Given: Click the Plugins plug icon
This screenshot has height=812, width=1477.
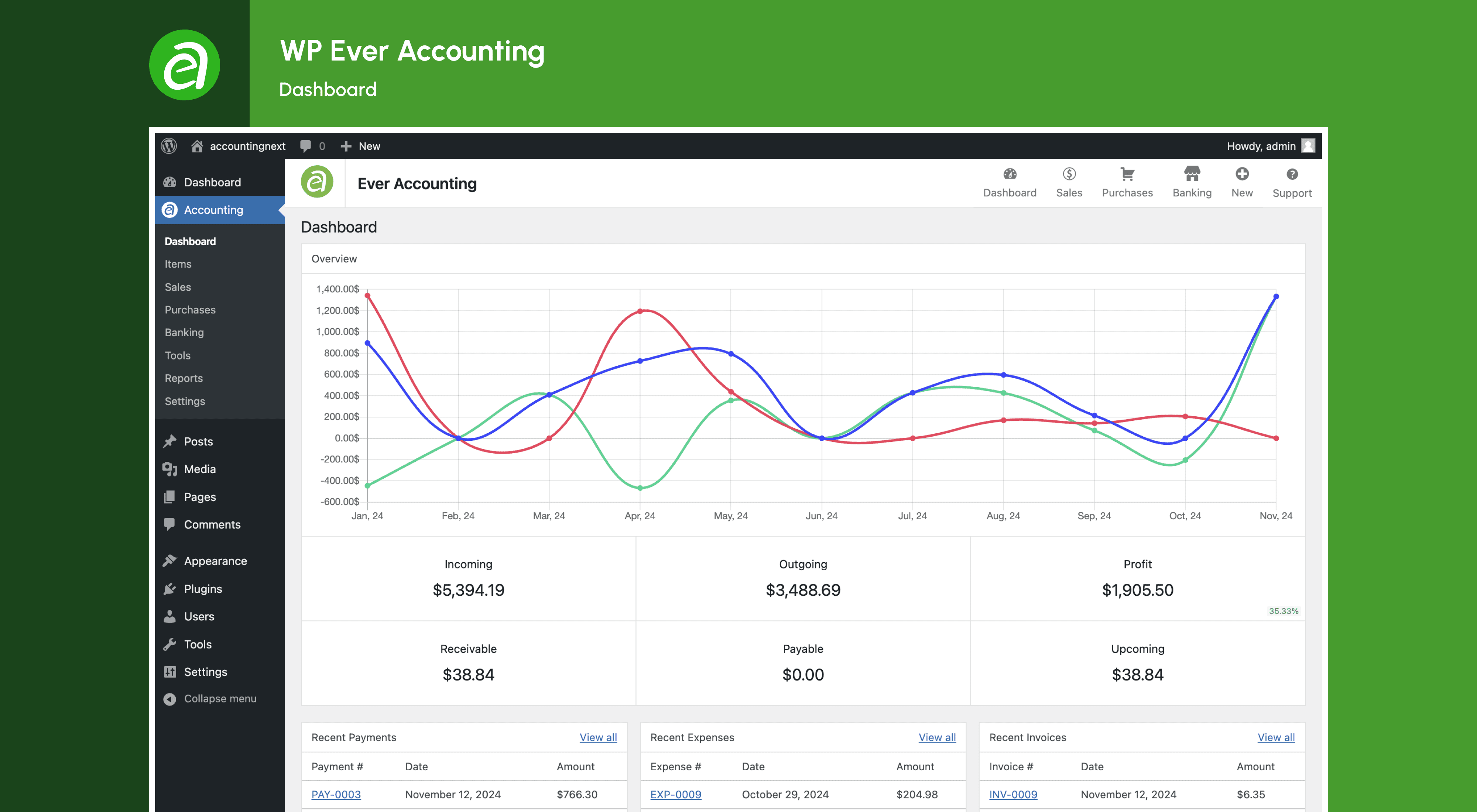Looking at the screenshot, I should click(170, 588).
